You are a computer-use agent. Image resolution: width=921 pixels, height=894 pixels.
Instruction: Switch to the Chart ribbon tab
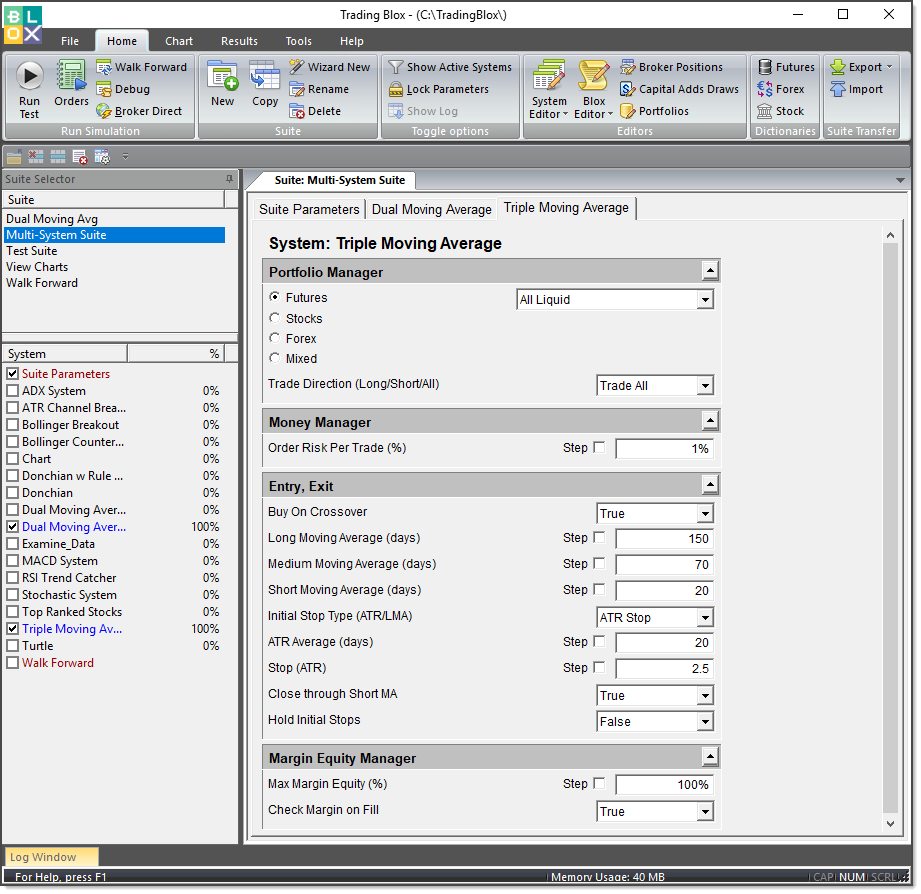pyautogui.click(x=179, y=41)
